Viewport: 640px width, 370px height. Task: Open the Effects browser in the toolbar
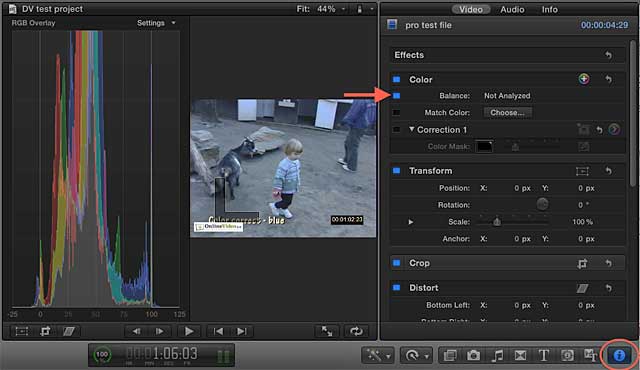click(450, 355)
